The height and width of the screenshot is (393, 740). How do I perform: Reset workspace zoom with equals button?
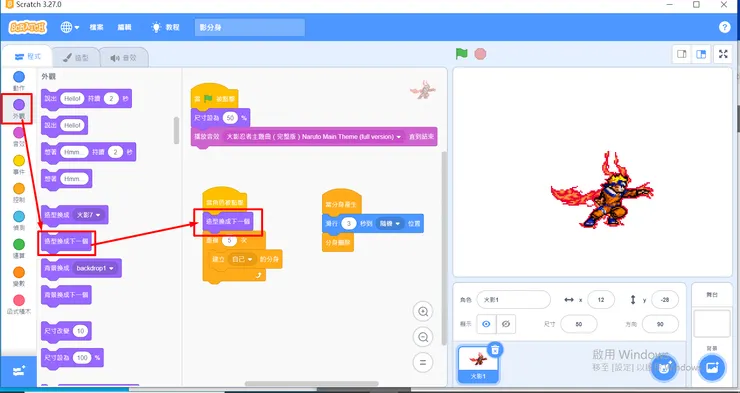(x=423, y=362)
